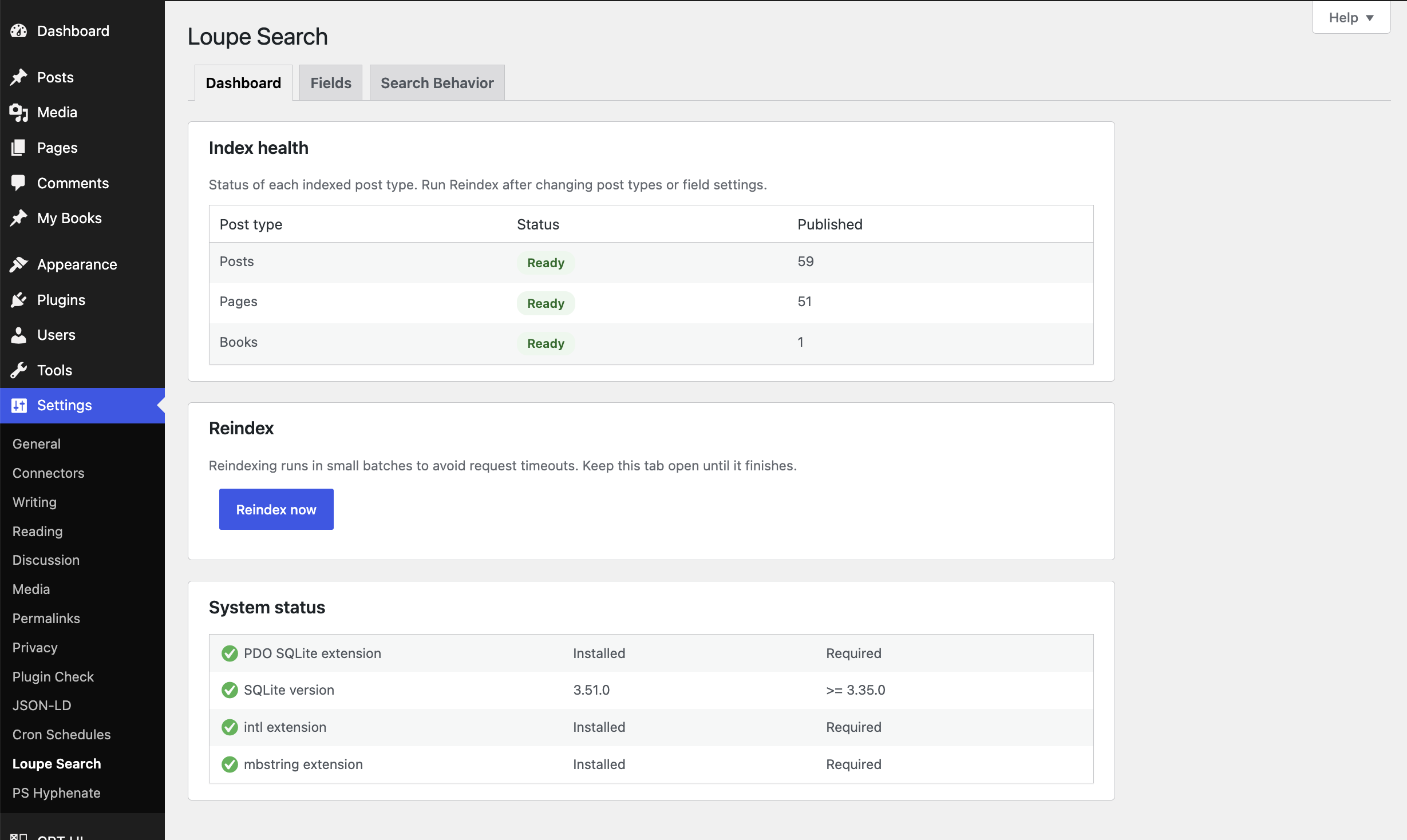The height and width of the screenshot is (840, 1407).
Task: Open Cron Schedules settings
Action: [x=62, y=735]
